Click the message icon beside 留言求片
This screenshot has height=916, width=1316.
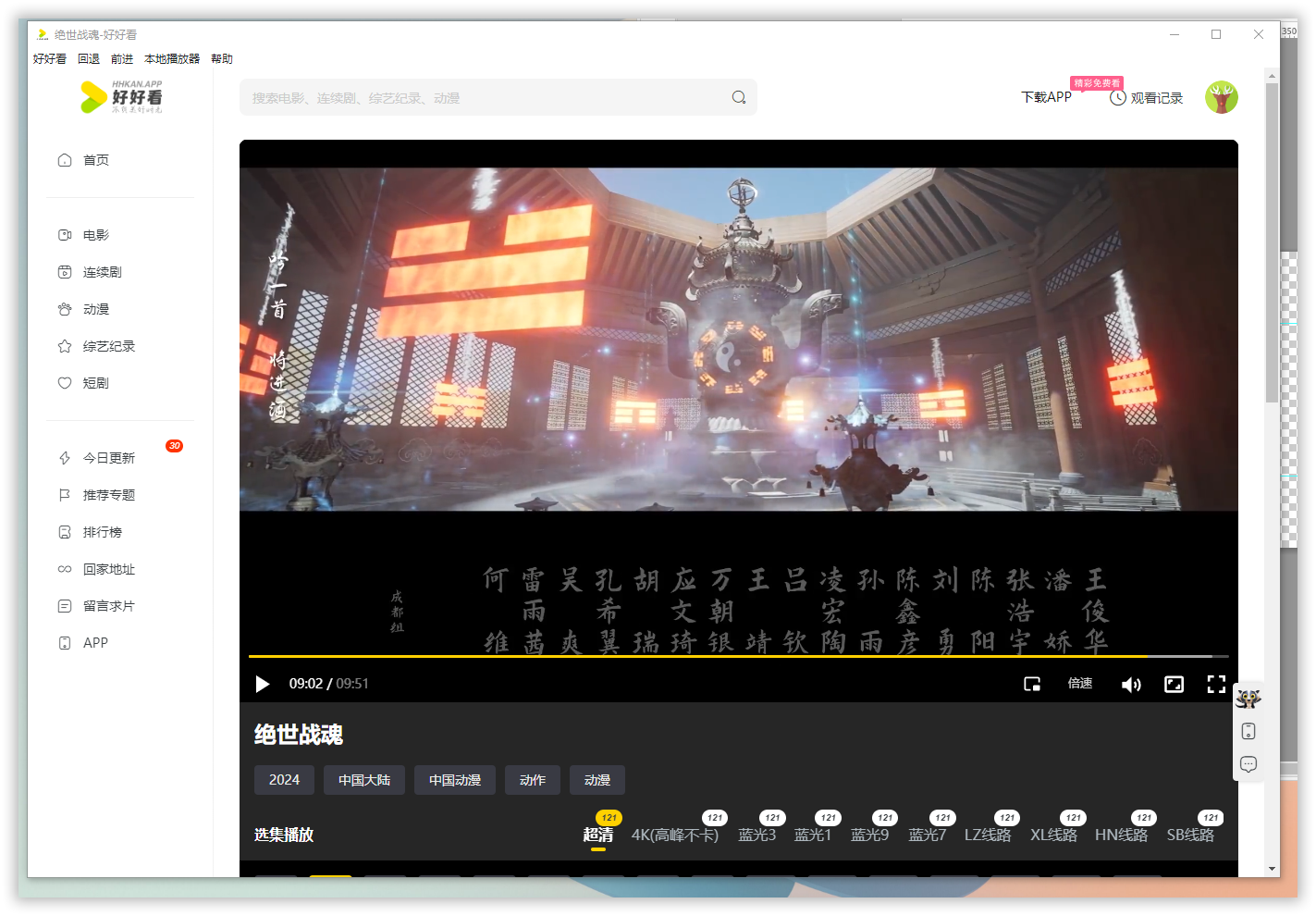click(65, 606)
